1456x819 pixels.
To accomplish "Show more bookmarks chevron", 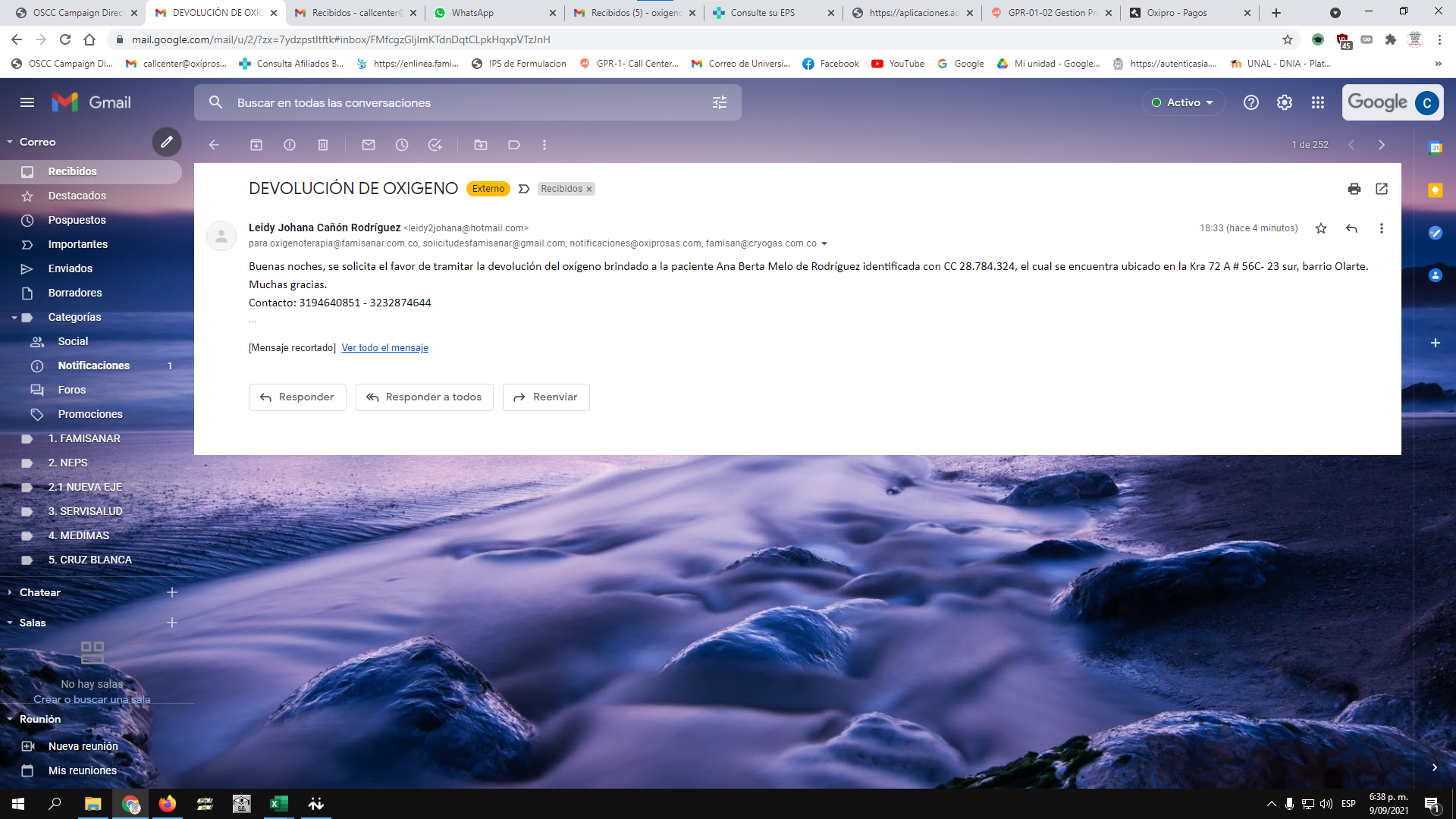I will (1439, 64).
